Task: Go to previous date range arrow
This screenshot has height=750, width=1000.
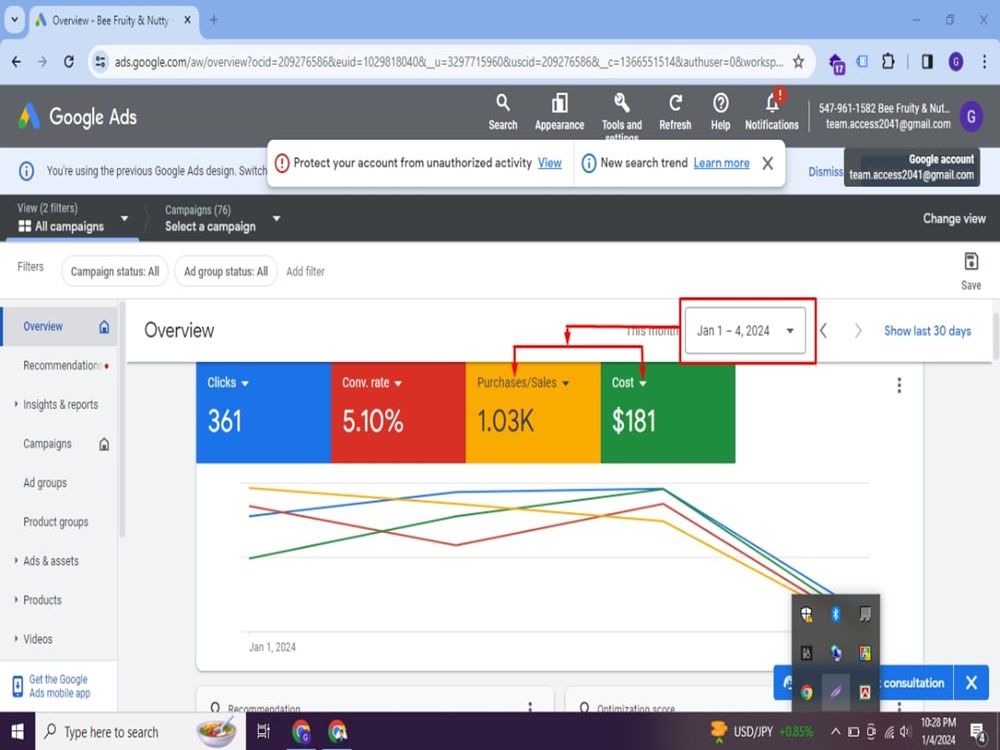Action: pyautogui.click(x=823, y=330)
